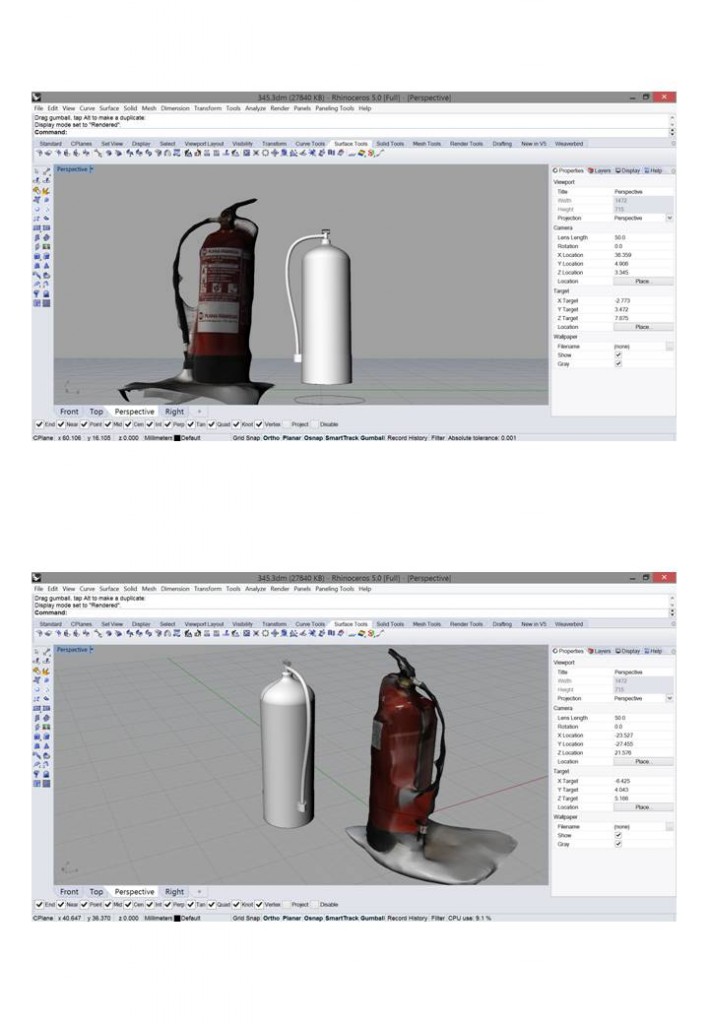Image resolution: width=709 pixels, height=1024 pixels.
Task: Toggle the Gray wallpaper checkbox in lower window
Action: [x=618, y=843]
